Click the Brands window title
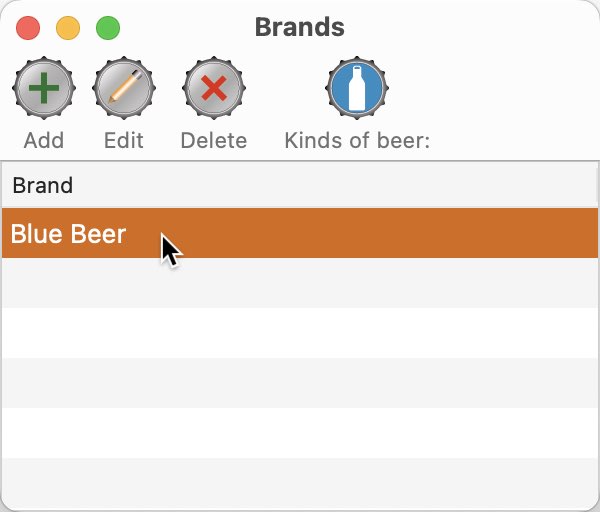This screenshot has height=512, width=600. (x=300, y=27)
